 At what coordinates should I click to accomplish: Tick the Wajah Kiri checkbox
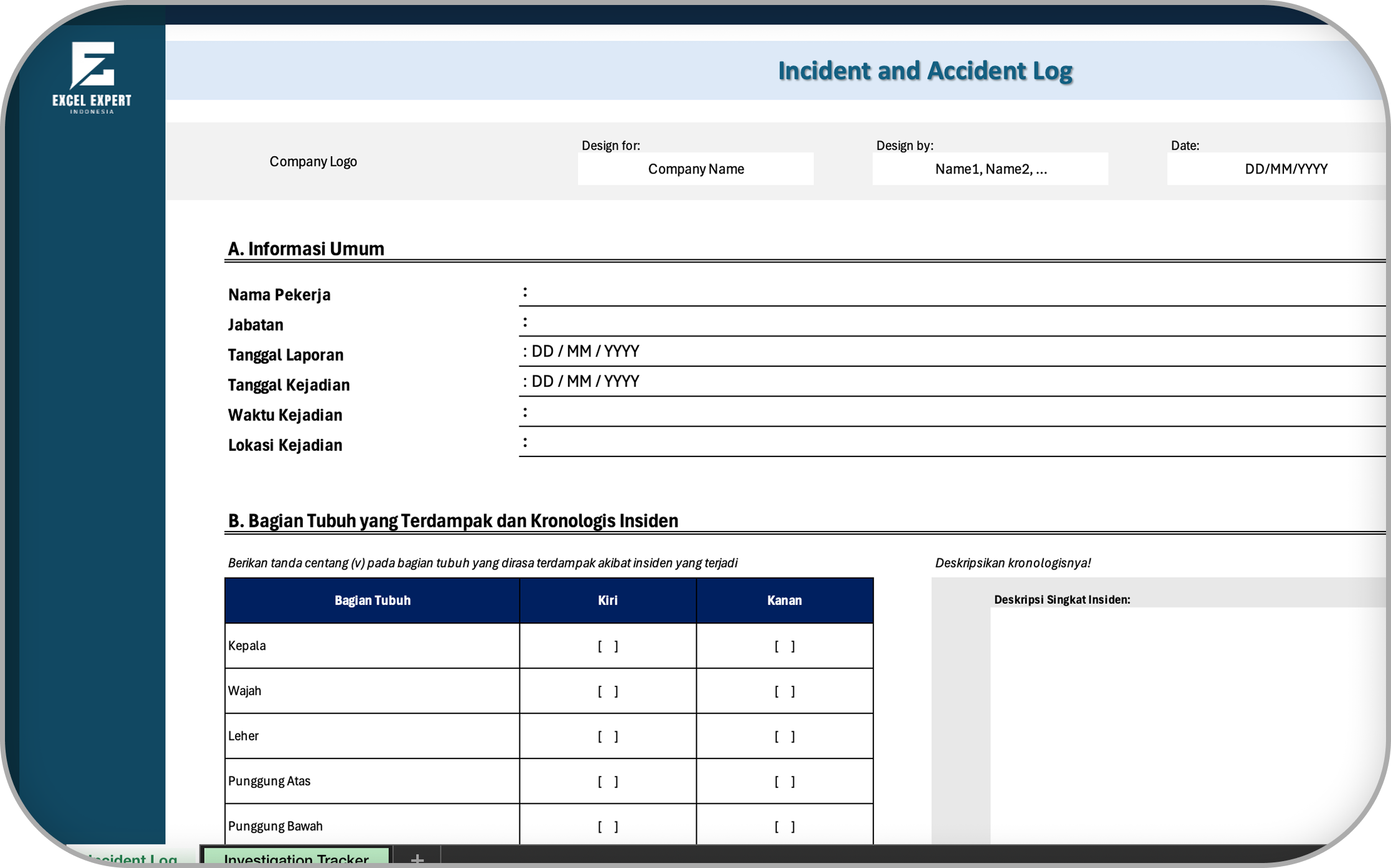608,691
